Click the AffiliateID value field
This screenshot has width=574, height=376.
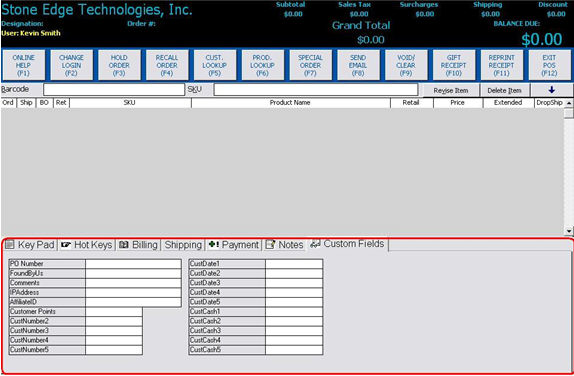[133, 302]
